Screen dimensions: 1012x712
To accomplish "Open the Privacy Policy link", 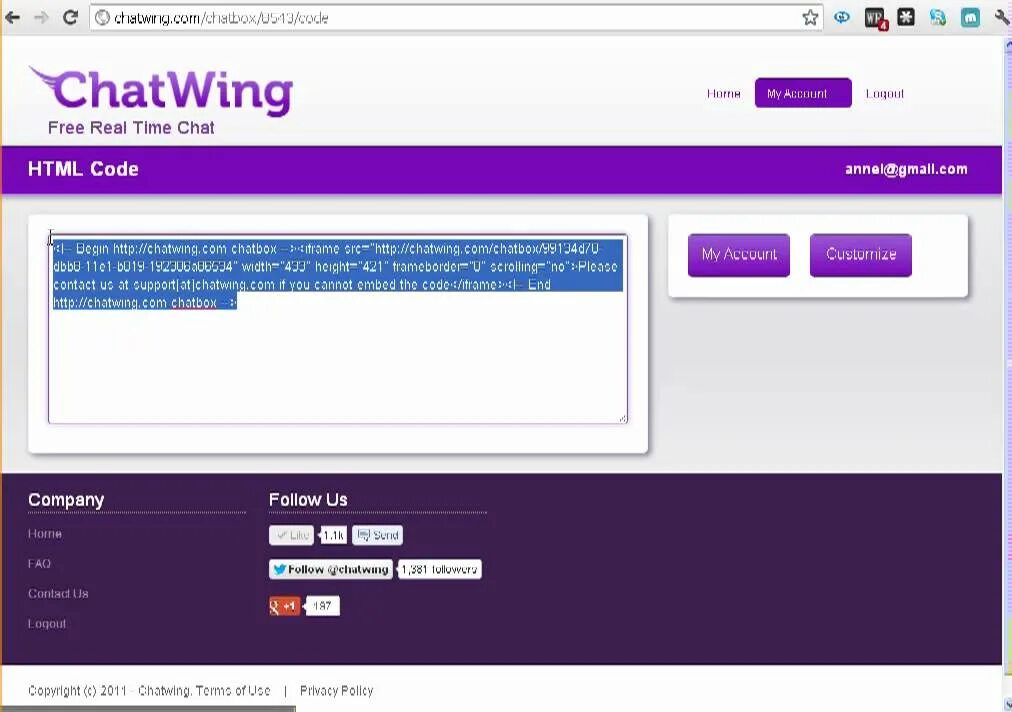I will pos(336,691).
